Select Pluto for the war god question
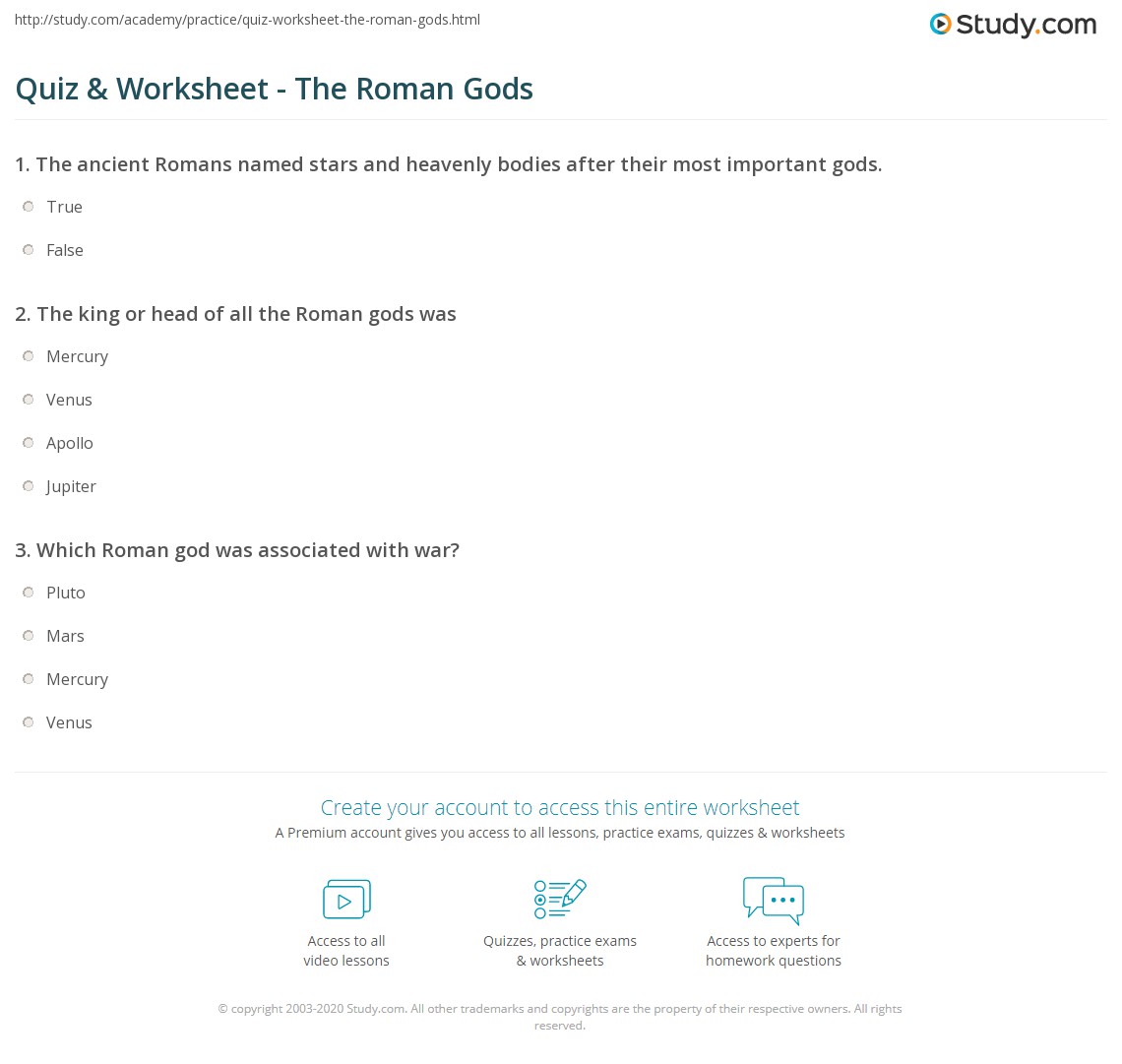Screen dimensions: 1122x1064 coord(29,593)
